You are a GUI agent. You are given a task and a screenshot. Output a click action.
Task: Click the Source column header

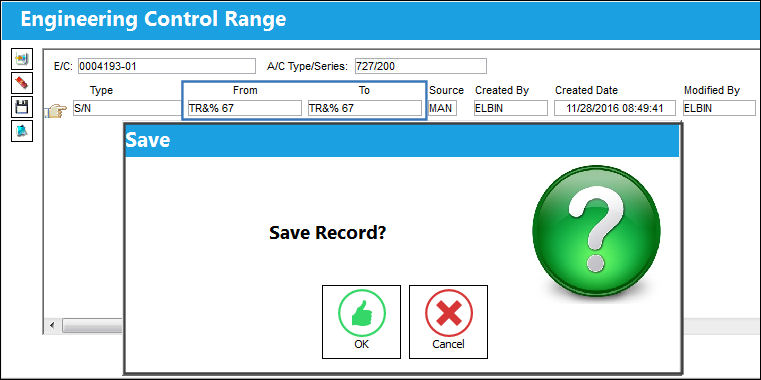(x=447, y=90)
